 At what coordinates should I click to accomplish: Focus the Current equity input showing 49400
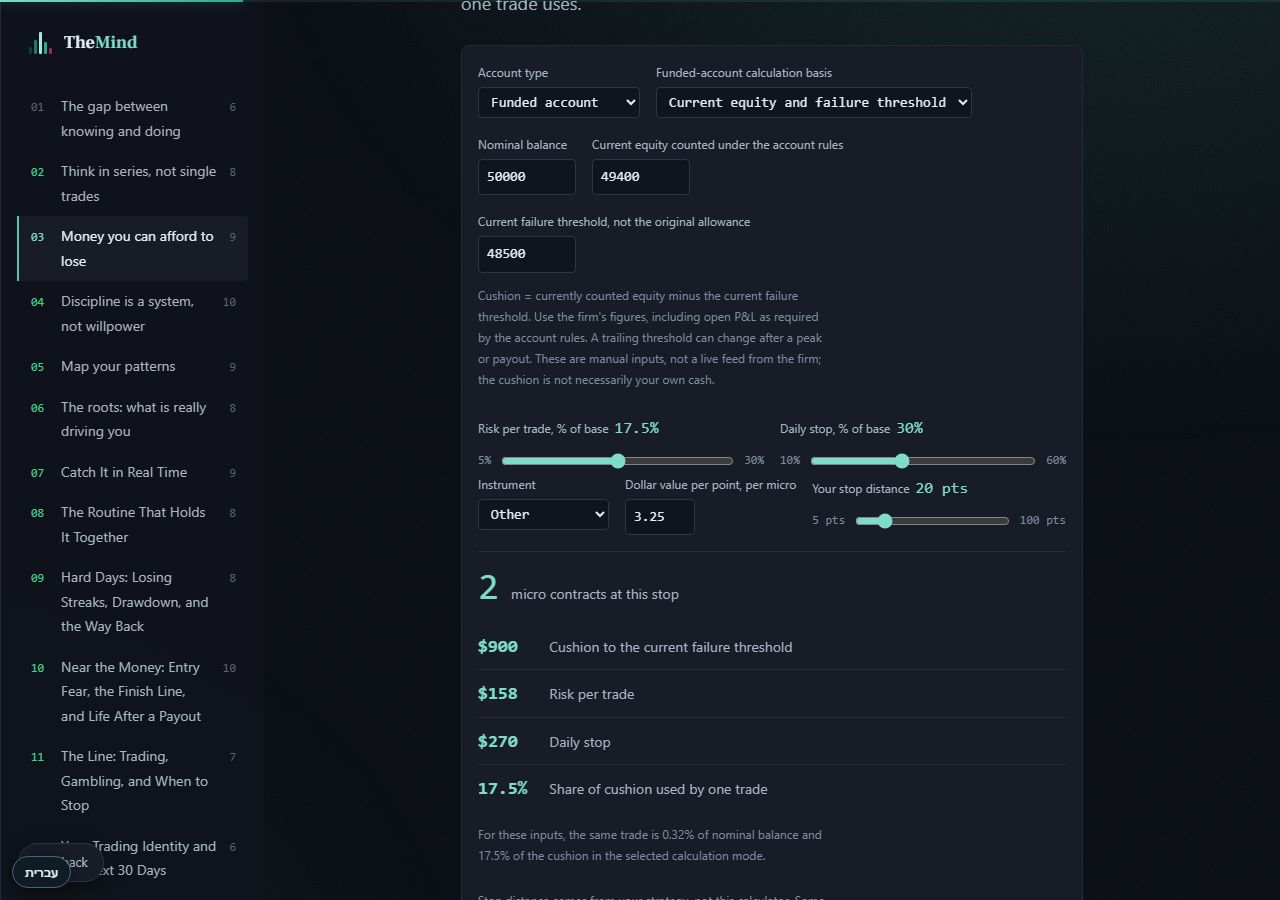click(x=641, y=177)
